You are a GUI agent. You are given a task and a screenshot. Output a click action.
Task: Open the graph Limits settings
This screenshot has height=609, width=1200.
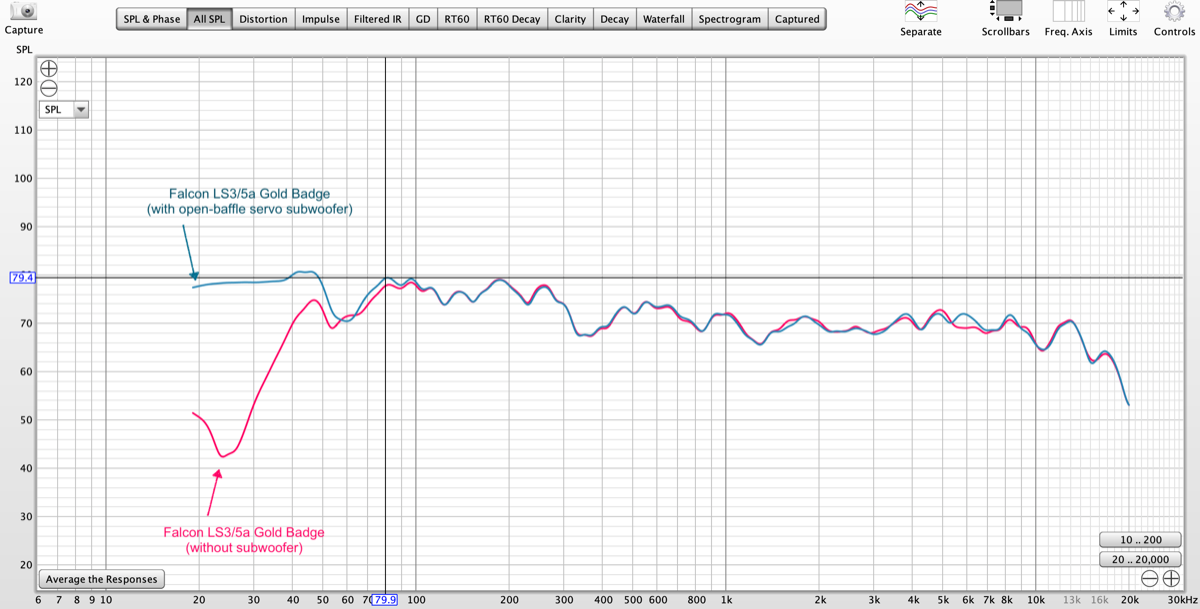[1123, 12]
